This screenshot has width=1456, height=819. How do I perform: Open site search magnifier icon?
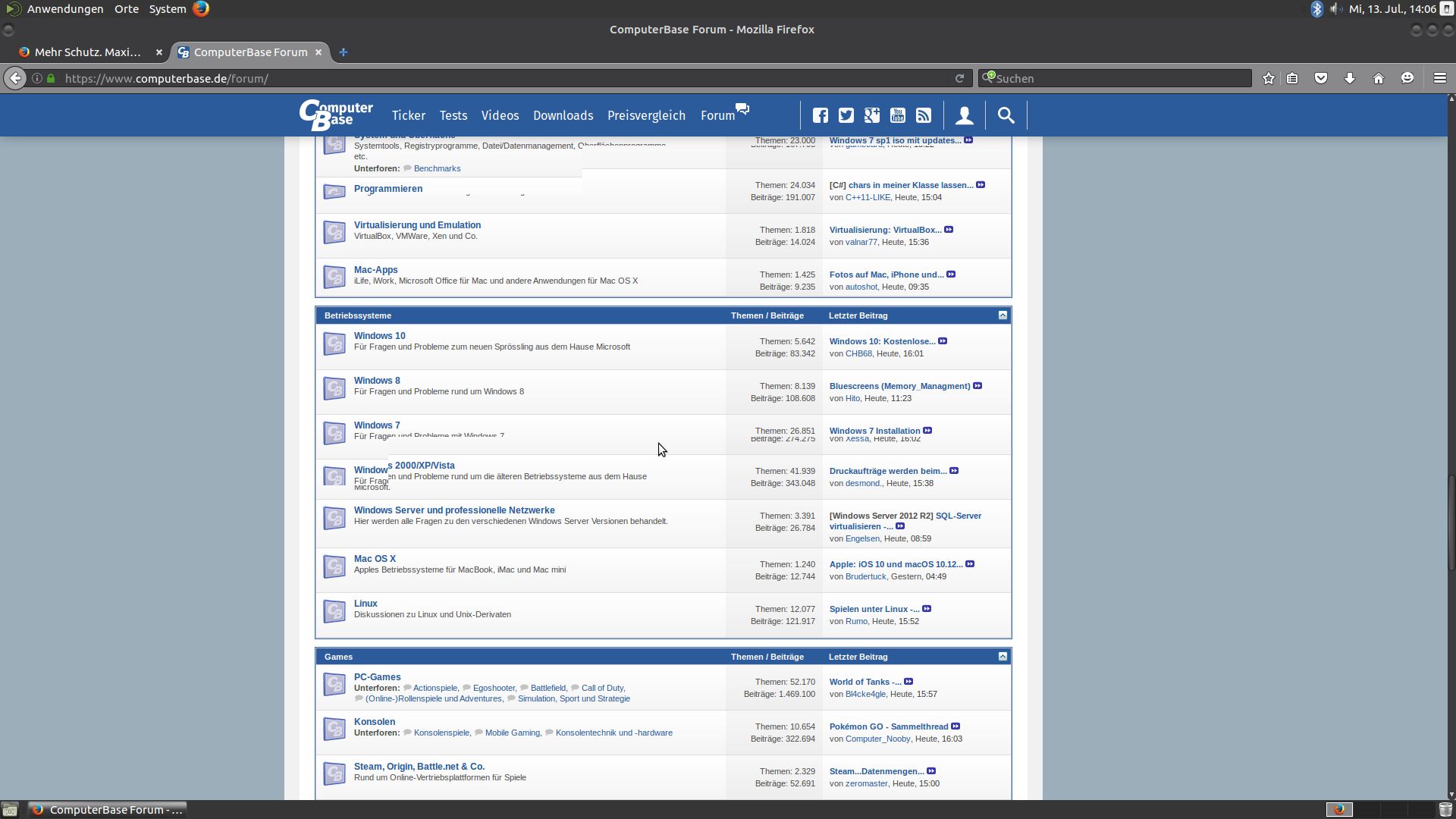[1006, 115]
